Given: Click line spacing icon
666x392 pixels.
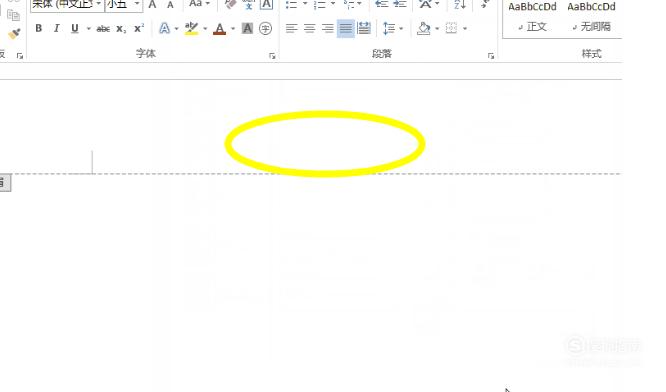Looking at the screenshot, I should pyautogui.click(x=389, y=28).
